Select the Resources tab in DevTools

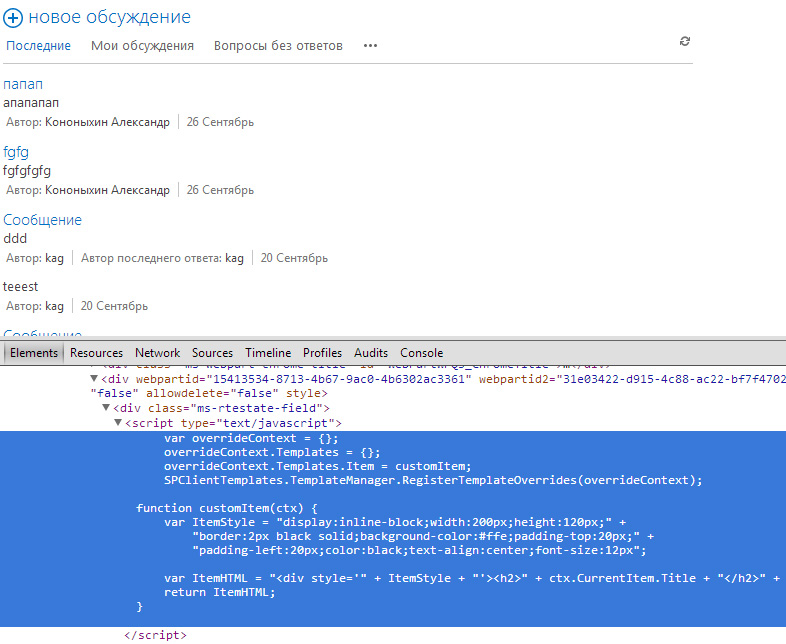pos(96,353)
